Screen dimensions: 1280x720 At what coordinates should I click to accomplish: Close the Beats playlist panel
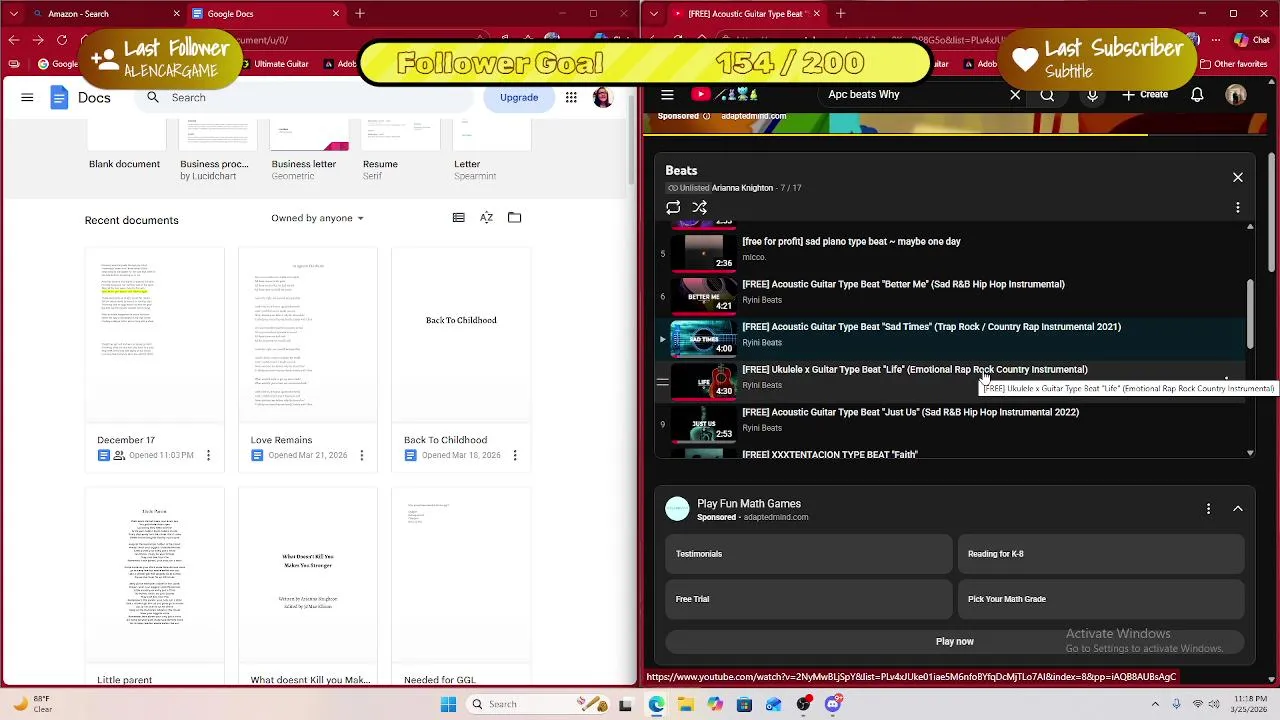point(1237,178)
